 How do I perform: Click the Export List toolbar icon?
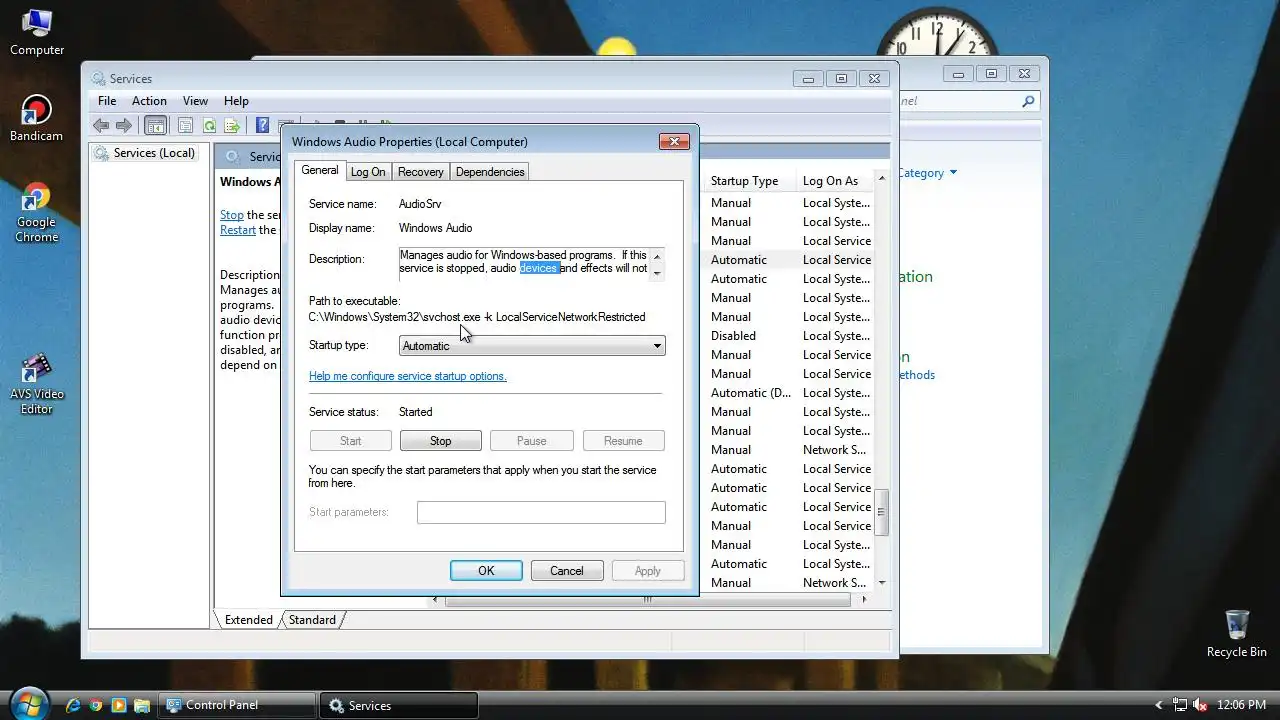pos(232,125)
